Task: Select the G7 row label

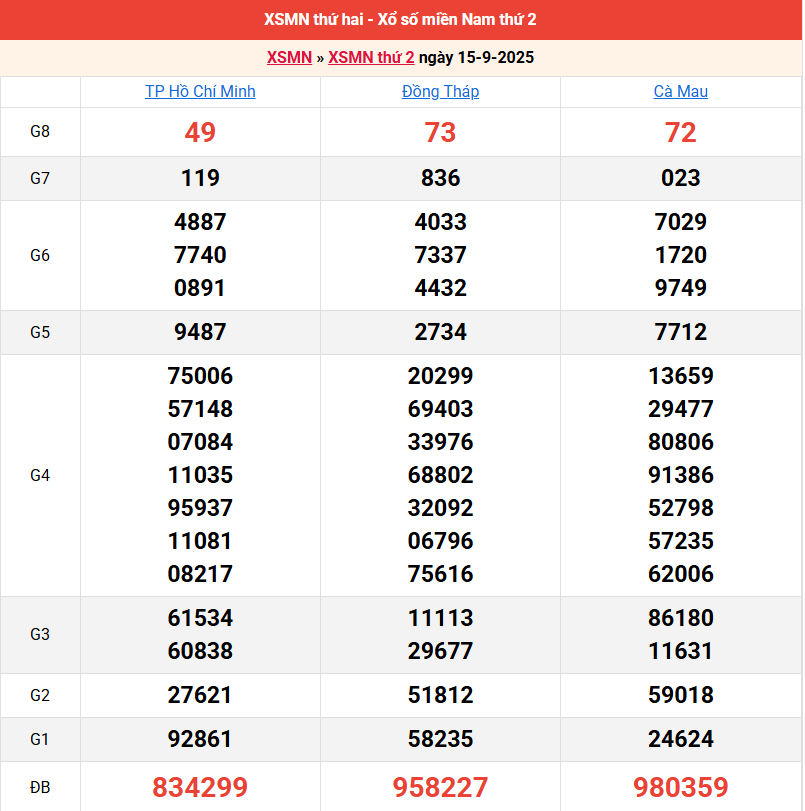Action: (x=40, y=179)
